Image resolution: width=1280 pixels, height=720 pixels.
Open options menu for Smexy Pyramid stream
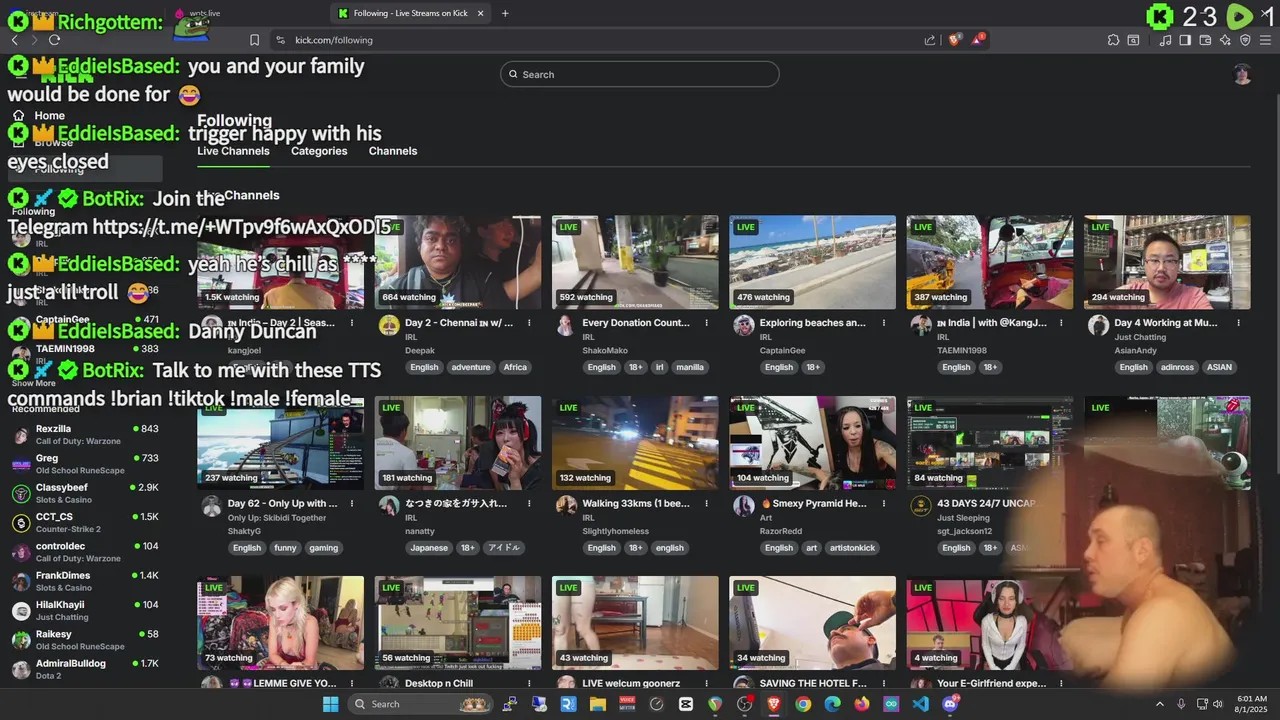pos(884,503)
